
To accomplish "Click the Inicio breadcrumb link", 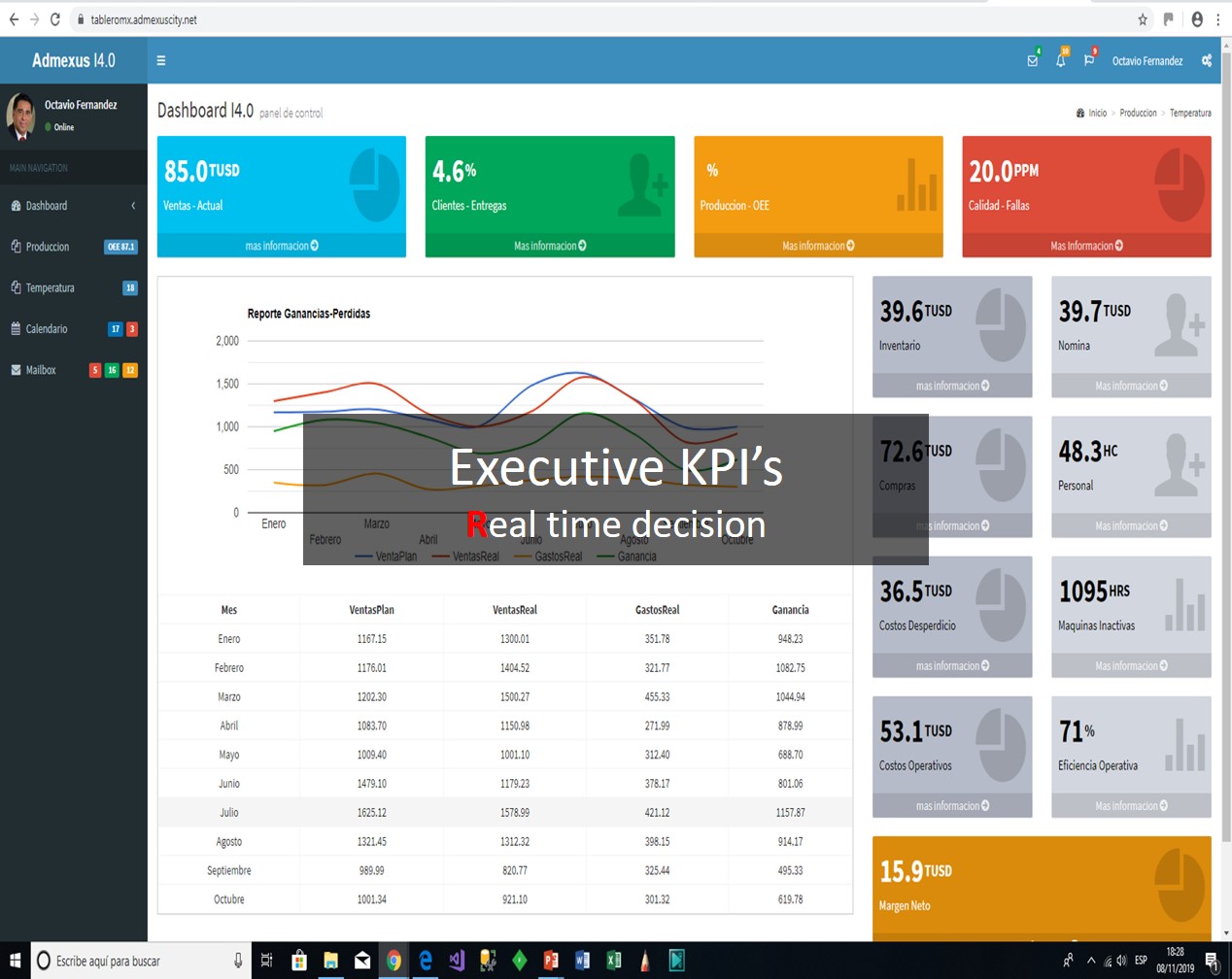I will pyautogui.click(x=1097, y=113).
